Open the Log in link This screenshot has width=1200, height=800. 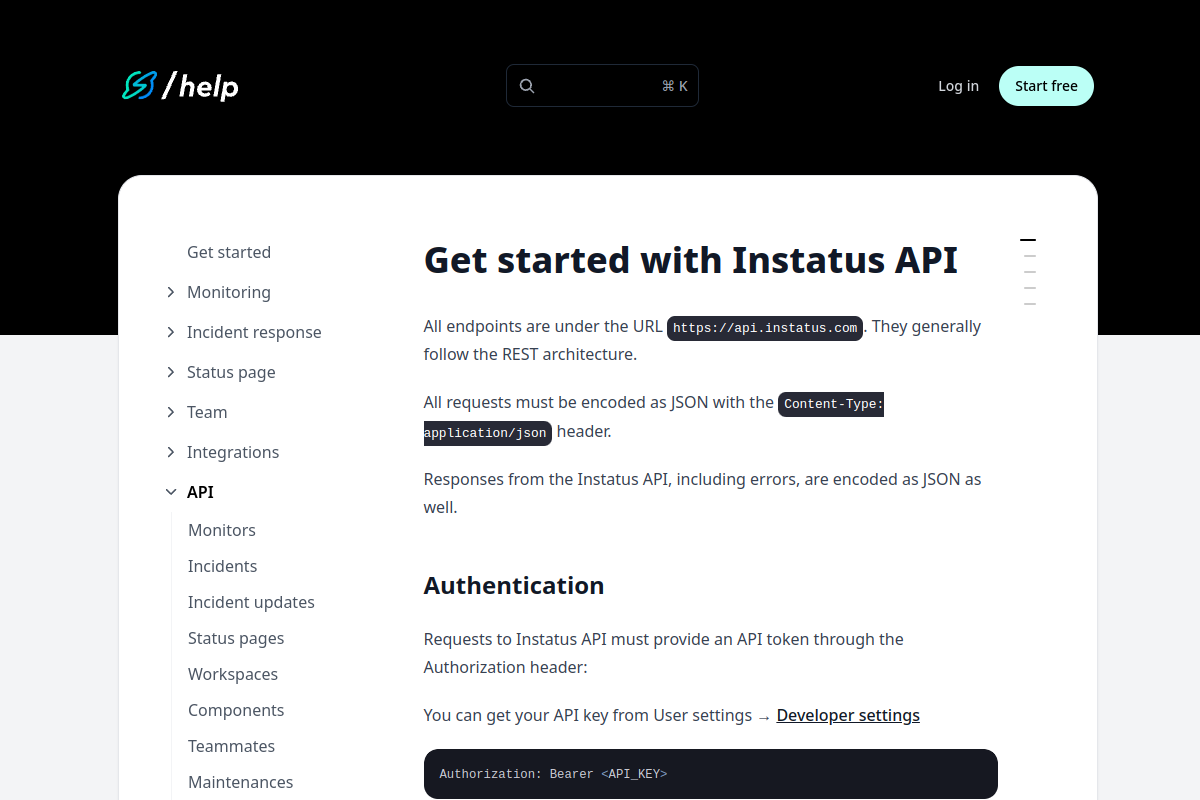(x=958, y=86)
